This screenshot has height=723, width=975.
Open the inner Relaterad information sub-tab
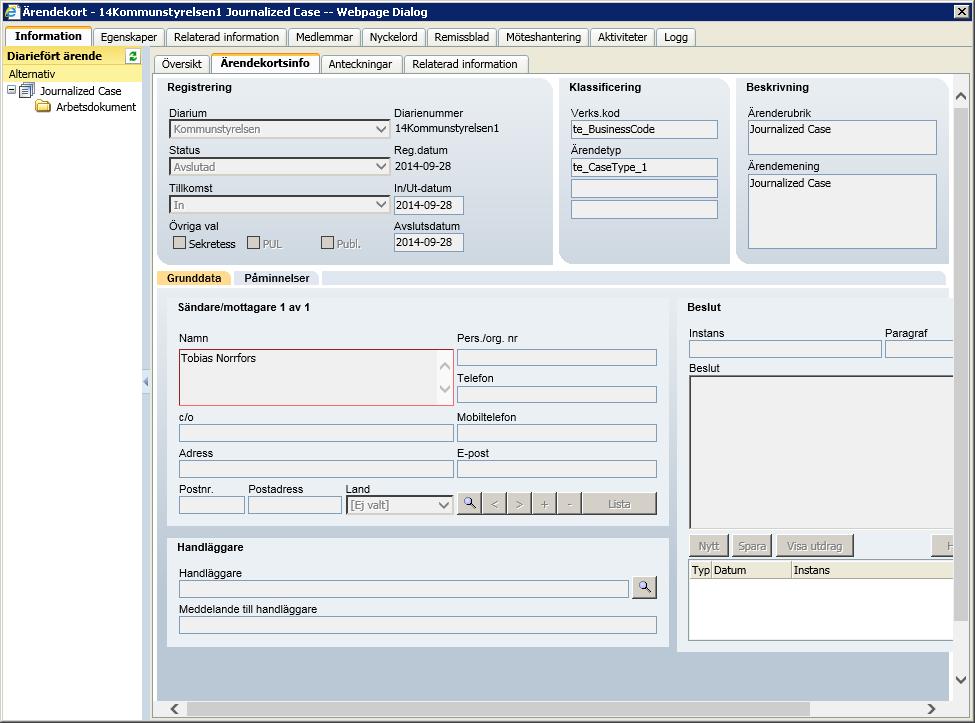point(464,64)
